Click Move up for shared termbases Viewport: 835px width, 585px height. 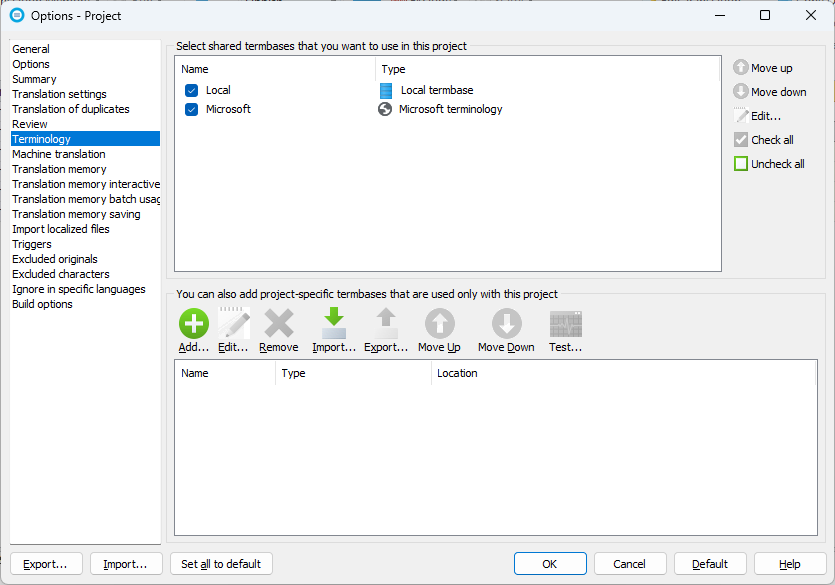point(763,68)
